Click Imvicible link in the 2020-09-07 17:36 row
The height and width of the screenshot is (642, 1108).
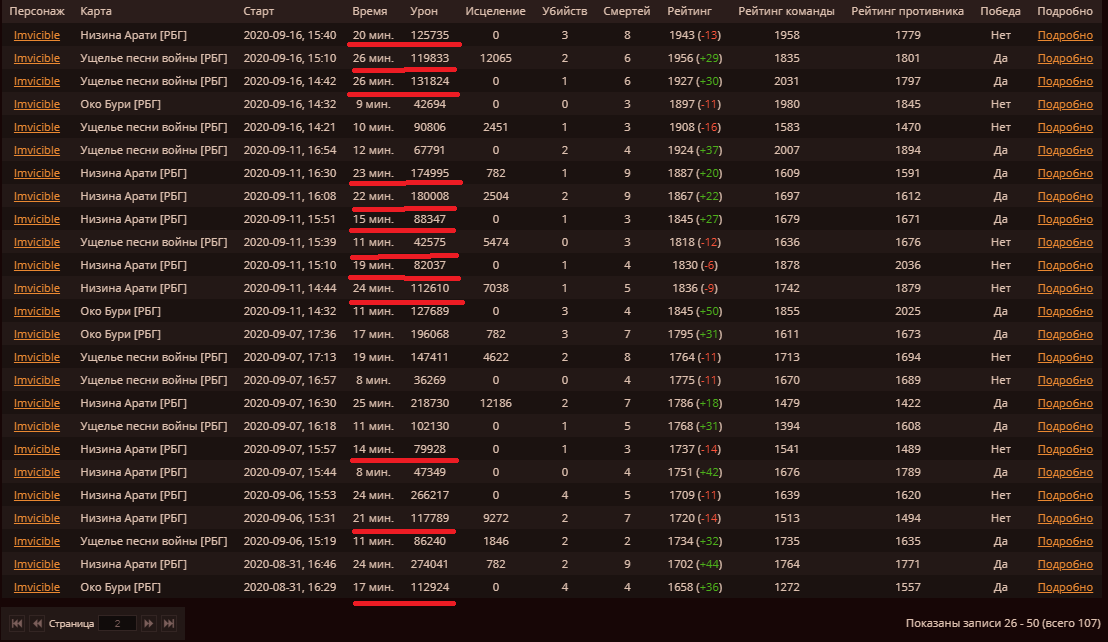[x=37, y=334]
